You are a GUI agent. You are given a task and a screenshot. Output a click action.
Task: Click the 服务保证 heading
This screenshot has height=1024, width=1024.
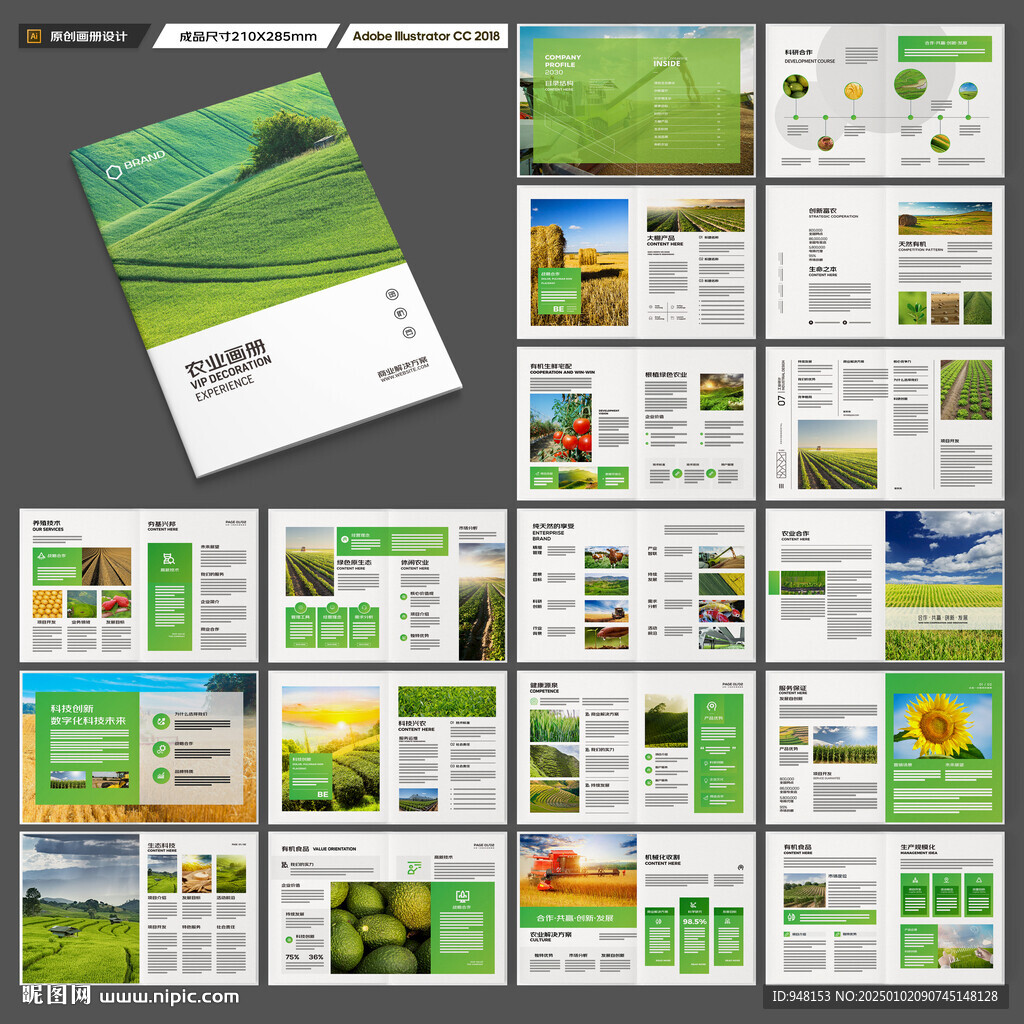pyautogui.click(x=792, y=688)
